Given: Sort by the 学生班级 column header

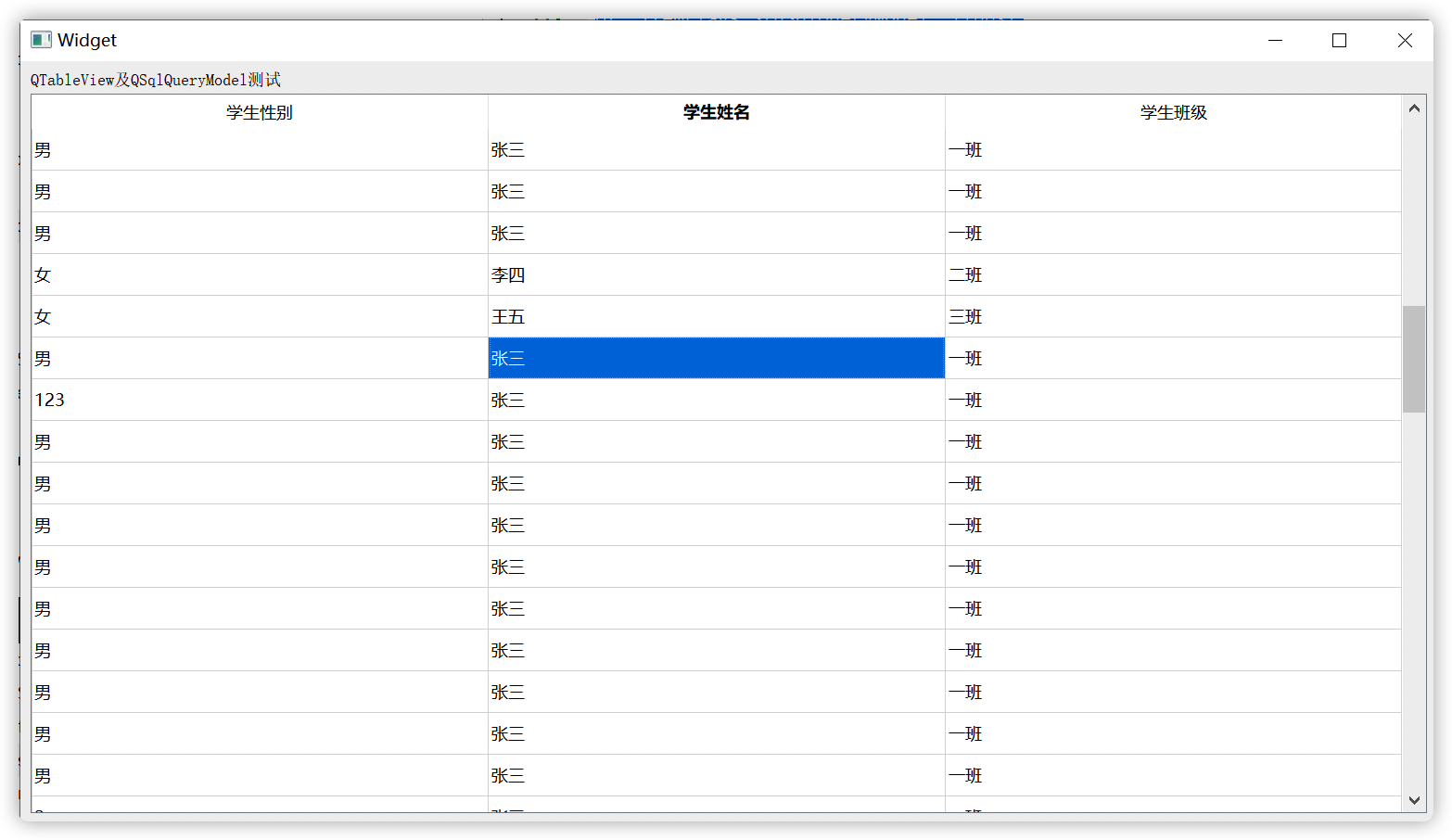Looking at the screenshot, I should click(1173, 112).
